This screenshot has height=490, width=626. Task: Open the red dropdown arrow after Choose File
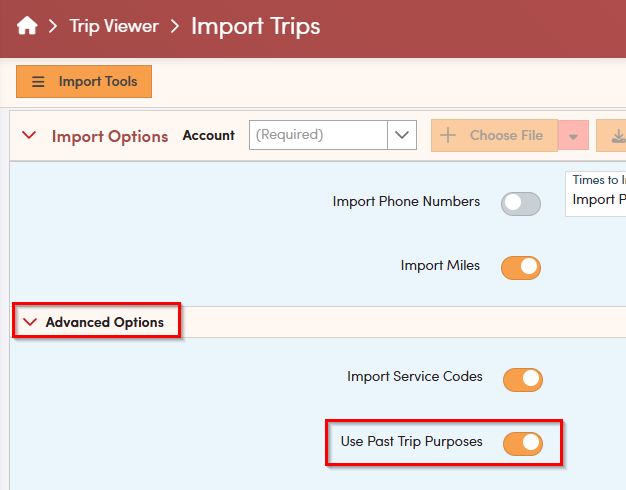[x=573, y=136]
